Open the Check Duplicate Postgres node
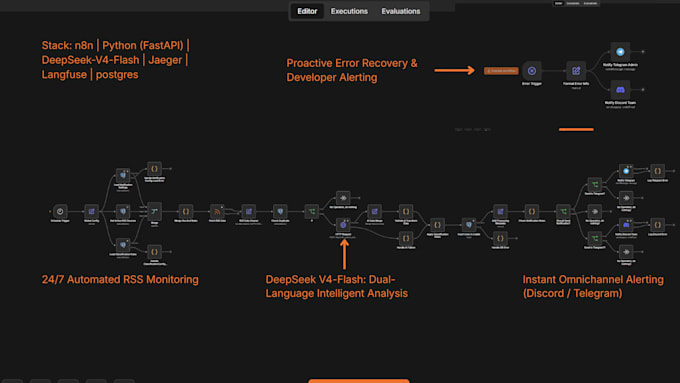This screenshot has height=383, width=680. 280,211
